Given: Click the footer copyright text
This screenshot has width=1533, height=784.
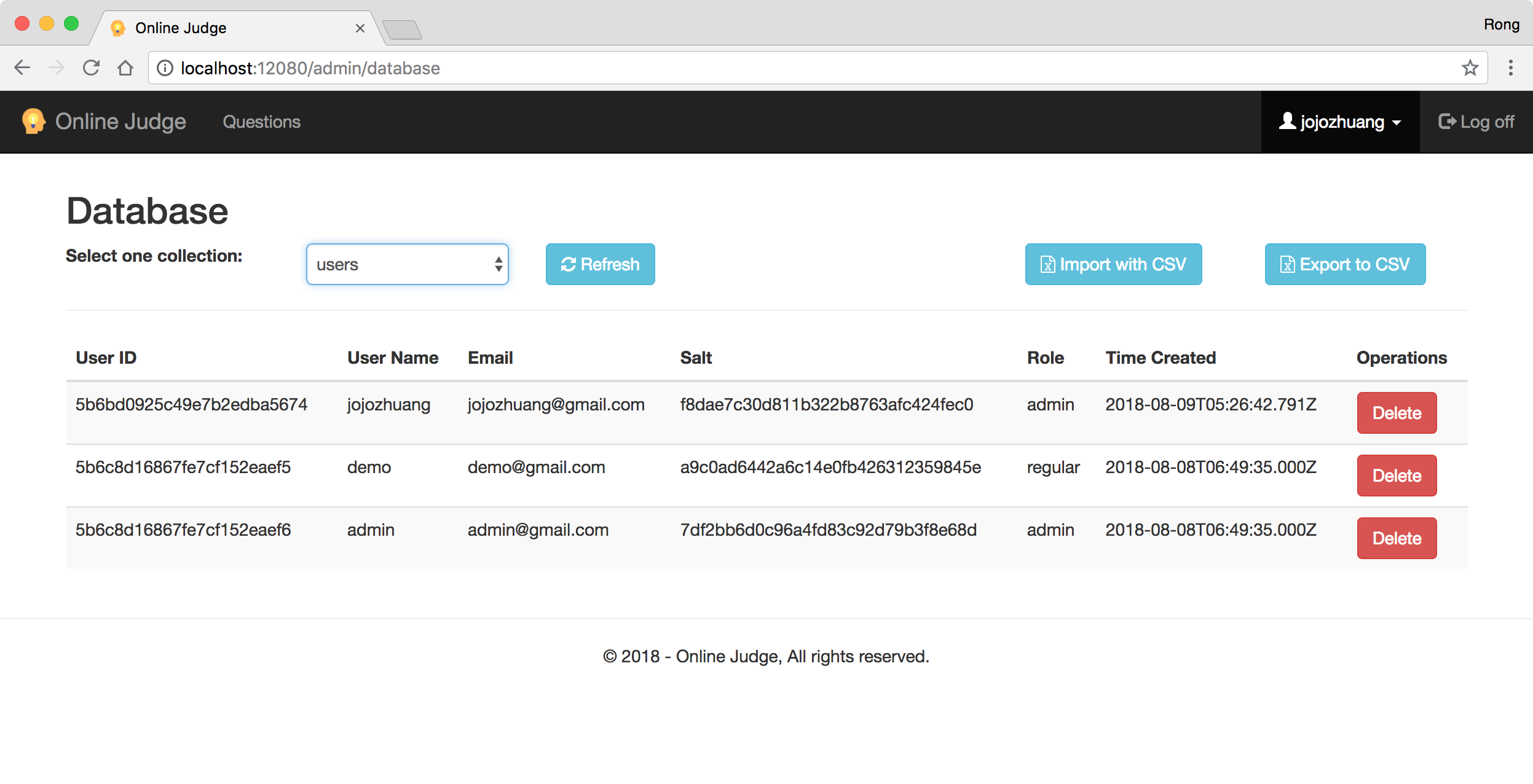Looking at the screenshot, I should click(x=766, y=656).
